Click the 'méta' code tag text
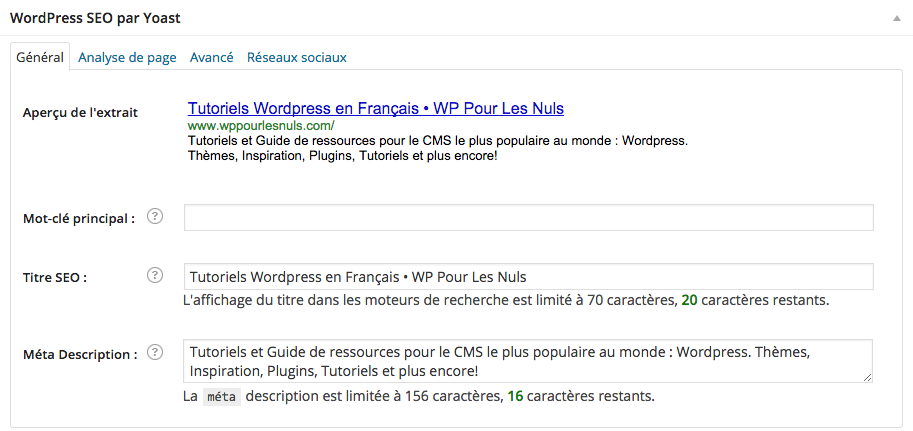Viewport: 913px width, 431px height. coord(222,397)
